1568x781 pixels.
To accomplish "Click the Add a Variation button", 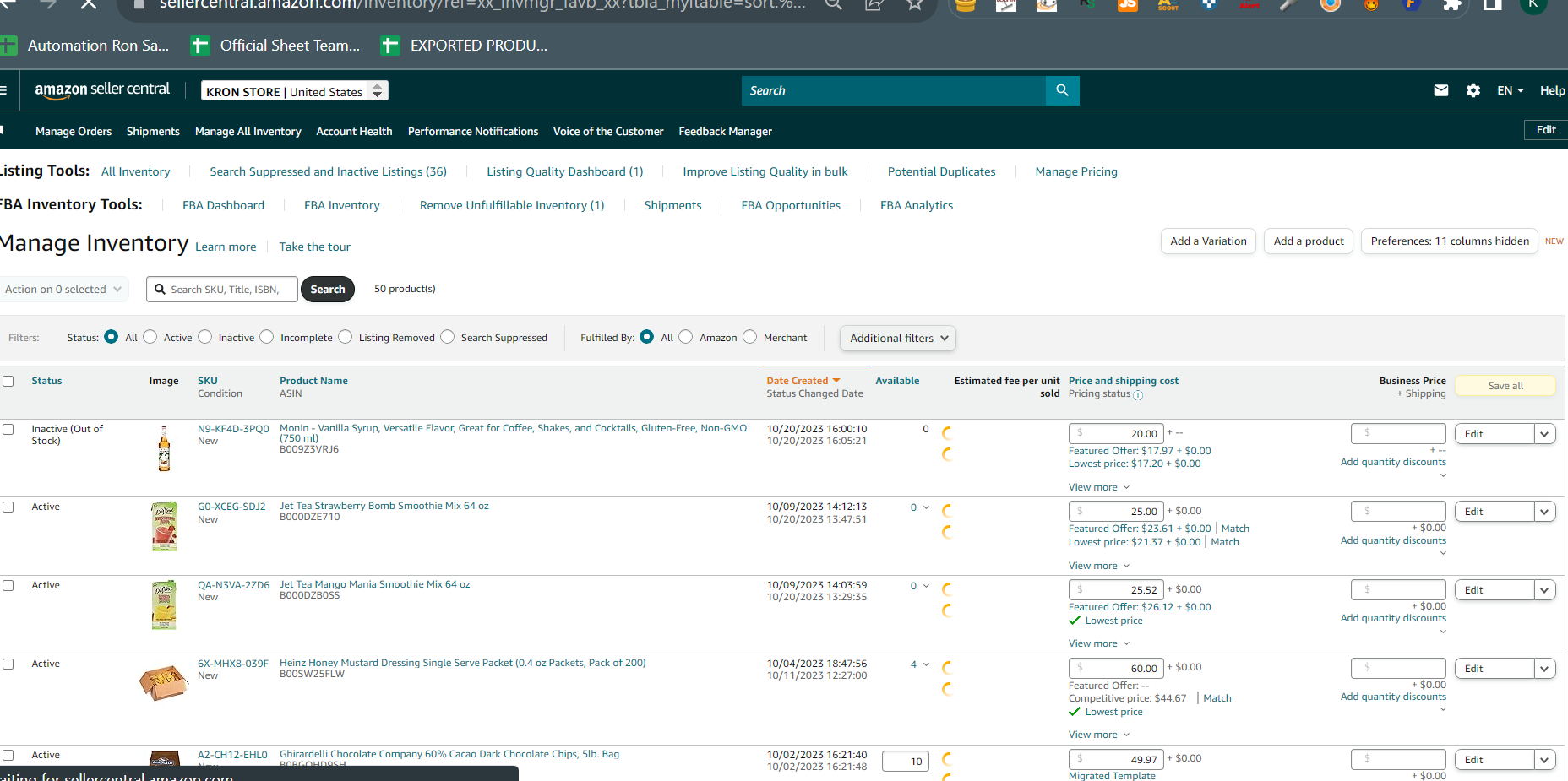I will [x=1209, y=241].
